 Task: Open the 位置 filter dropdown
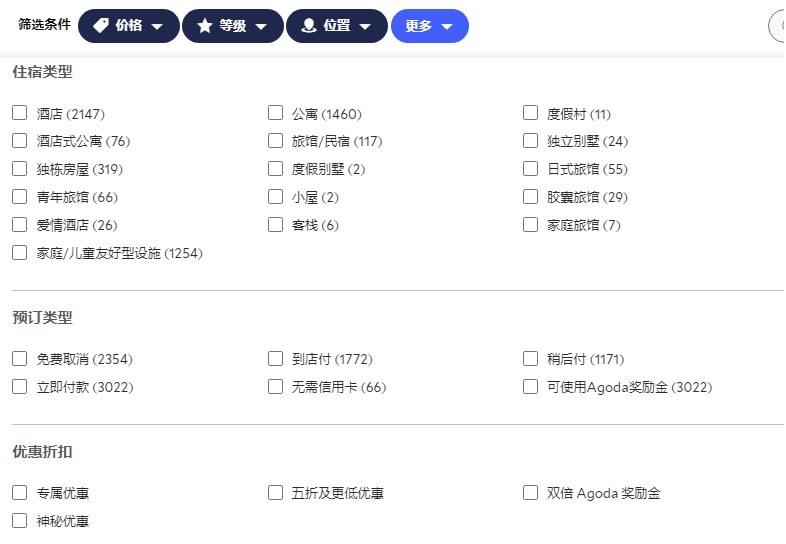coord(337,26)
